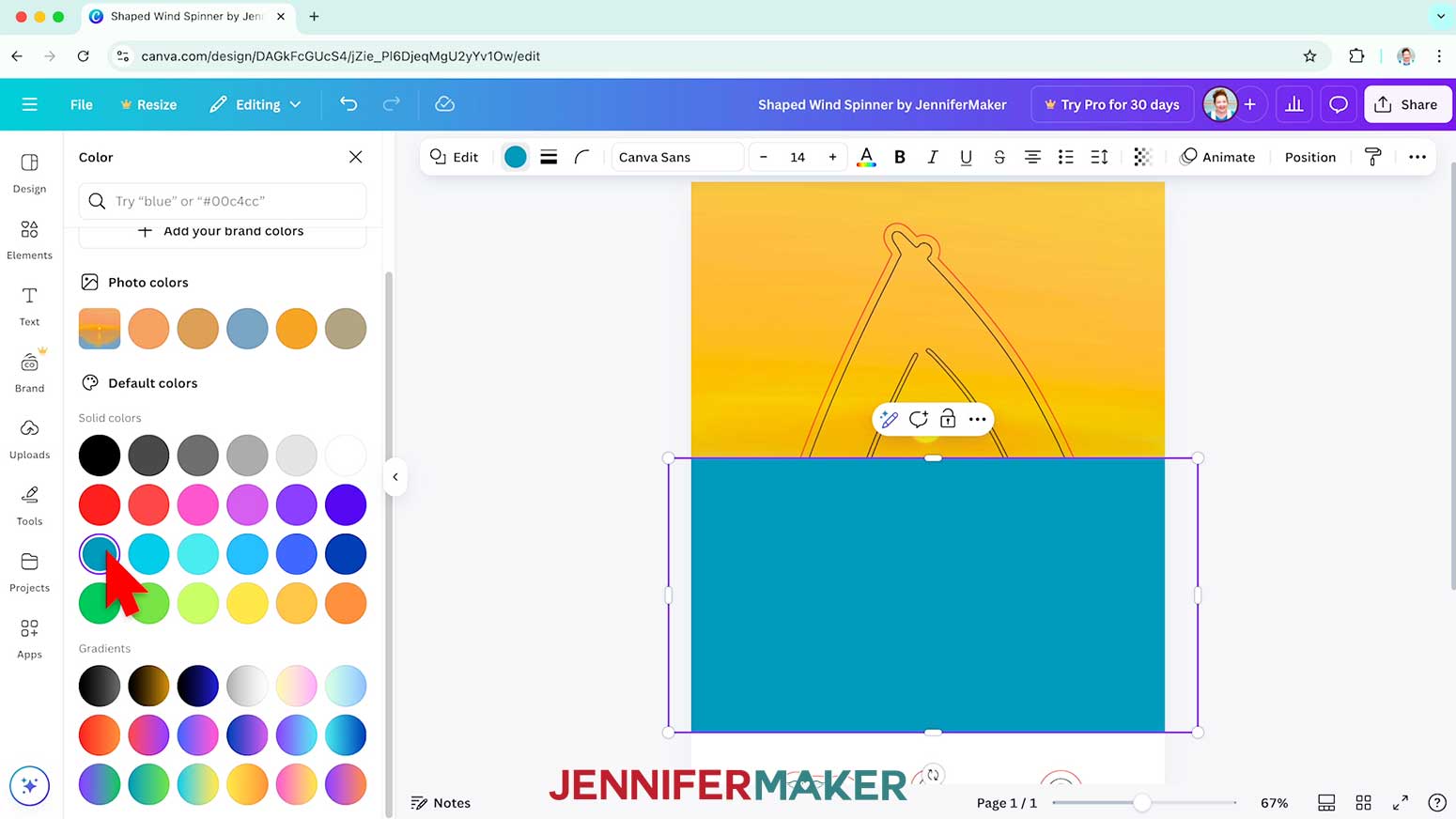The image size is (1456, 819).
Task: Toggle italic formatting
Action: click(x=933, y=157)
